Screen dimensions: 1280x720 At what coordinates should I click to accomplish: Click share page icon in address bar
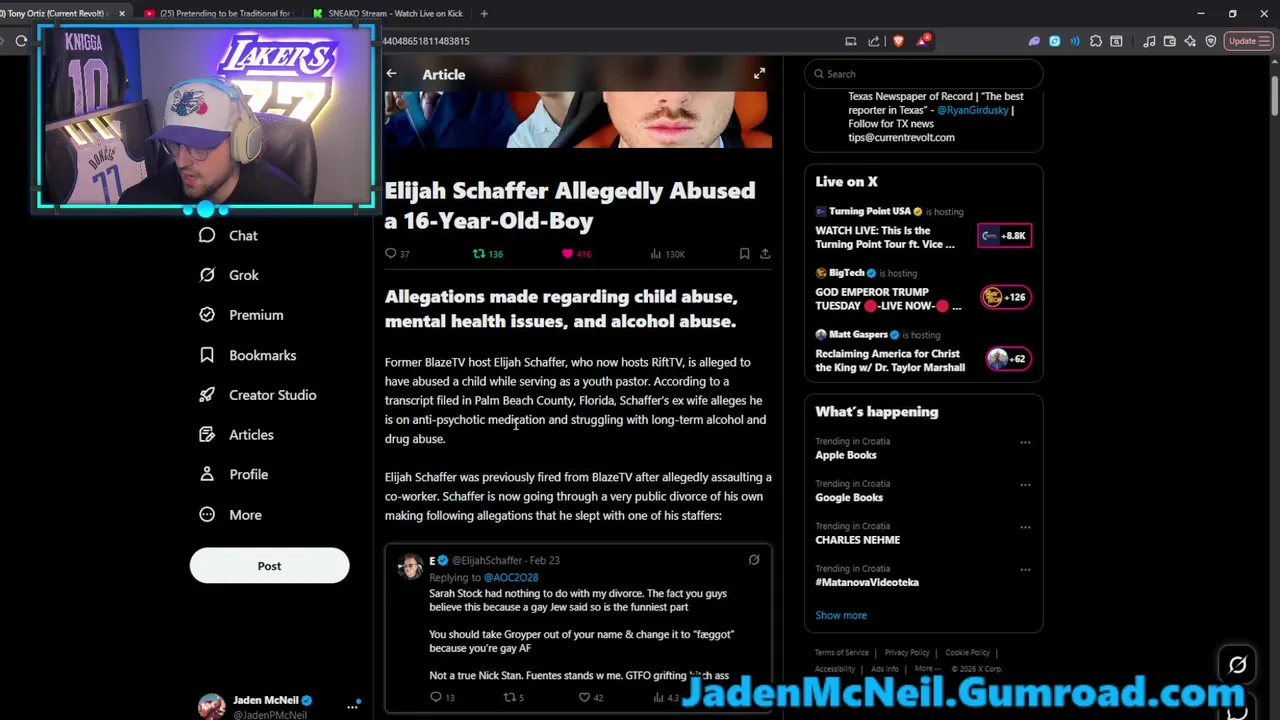(x=874, y=41)
